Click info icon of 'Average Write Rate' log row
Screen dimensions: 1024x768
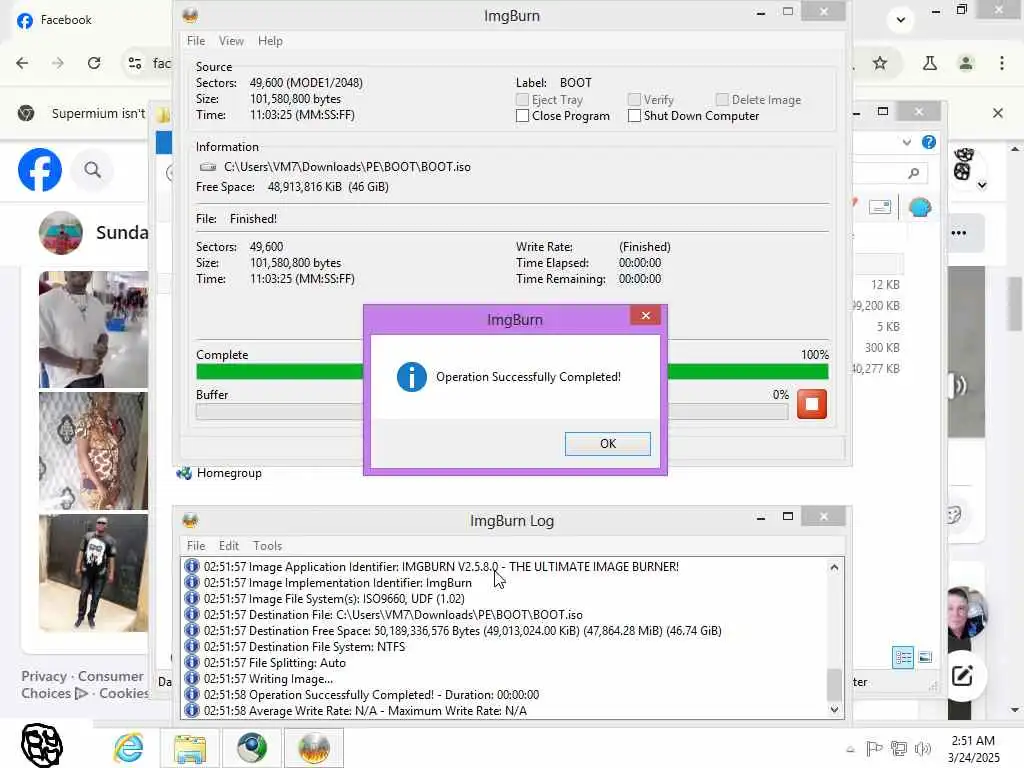(x=191, y=711)
